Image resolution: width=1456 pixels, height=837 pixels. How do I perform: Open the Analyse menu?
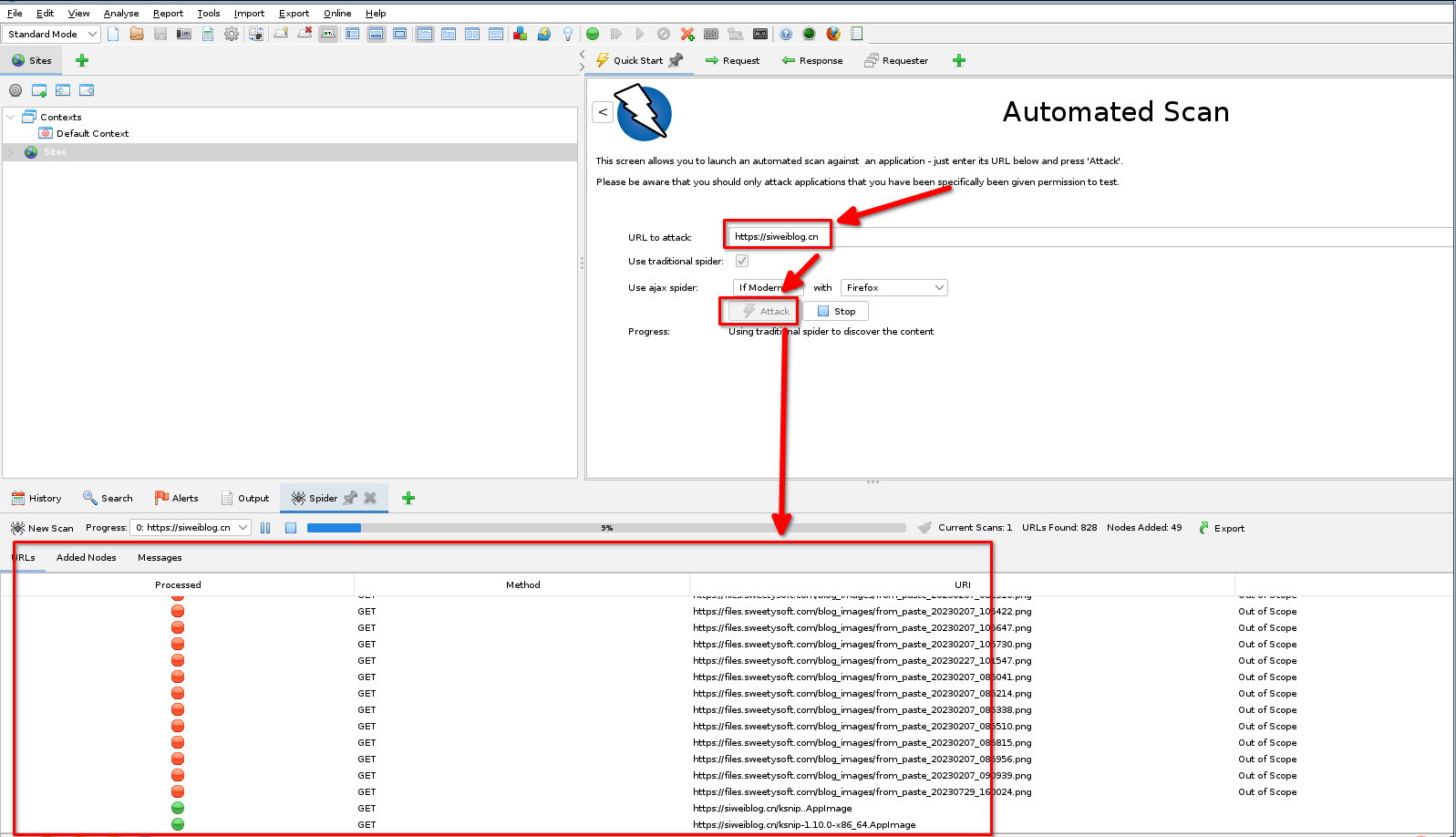click(121, 13)
